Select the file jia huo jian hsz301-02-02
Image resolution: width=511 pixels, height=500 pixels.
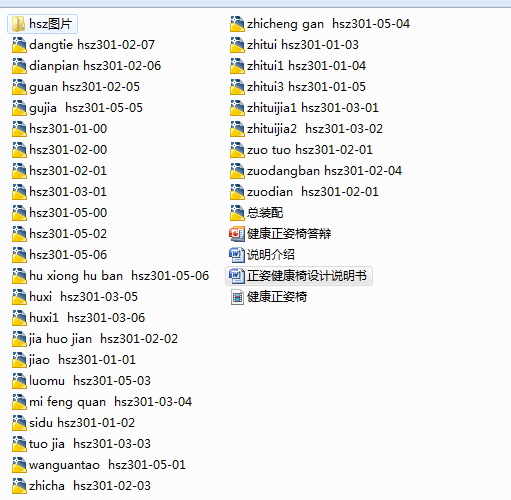tap(95, 339)
